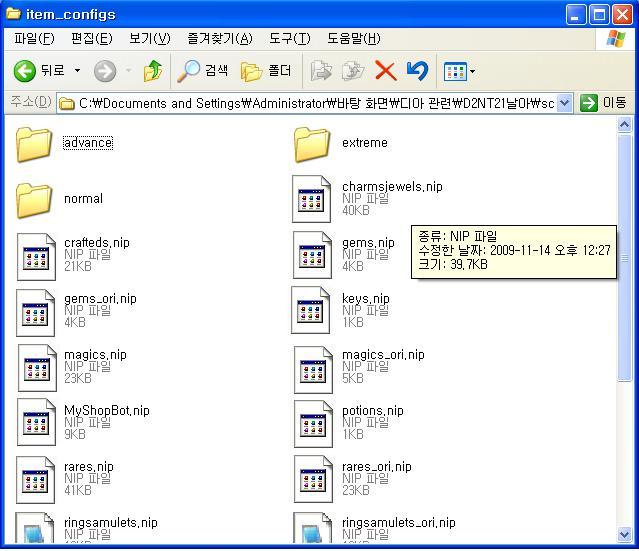Select the advance folder icon
Screen dimensions: 639x551
[34, 144]
